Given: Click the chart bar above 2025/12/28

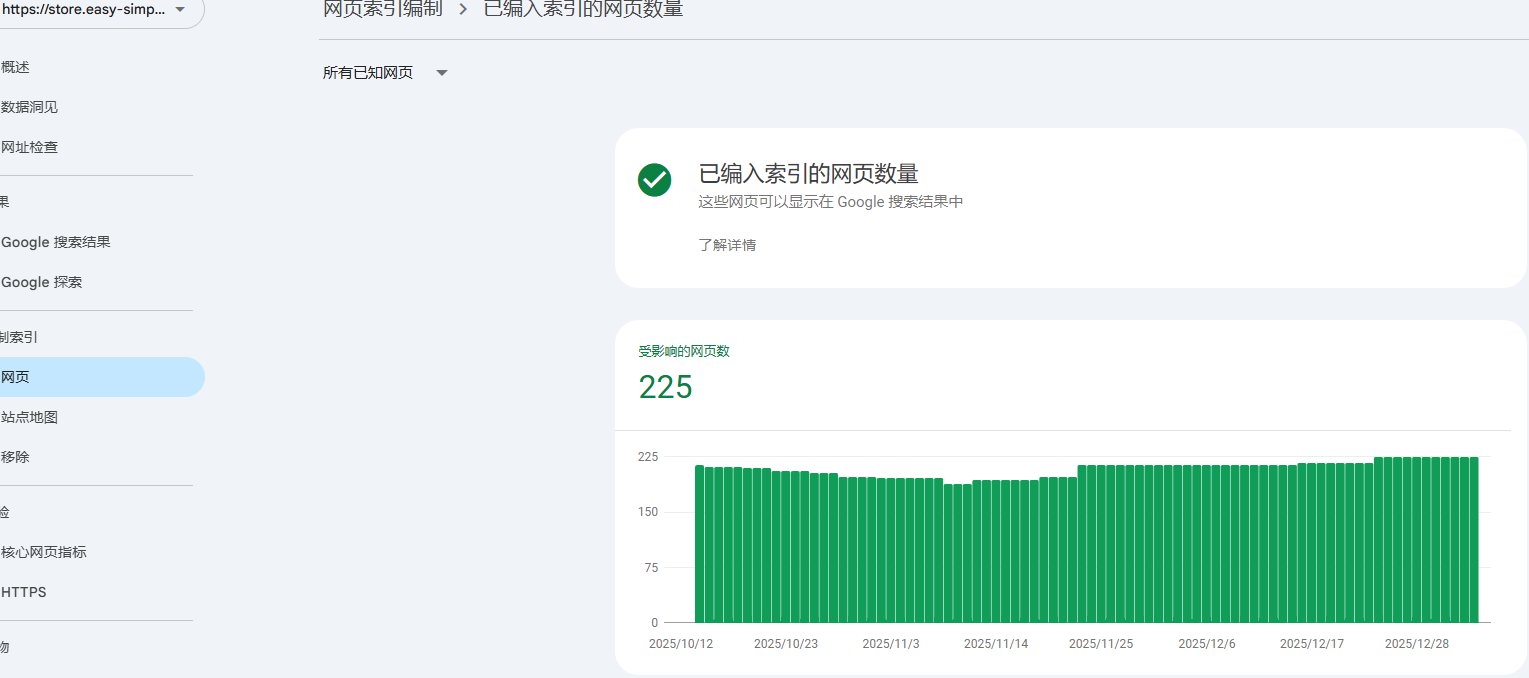Looking at the screenshot, I should 1417,540.
